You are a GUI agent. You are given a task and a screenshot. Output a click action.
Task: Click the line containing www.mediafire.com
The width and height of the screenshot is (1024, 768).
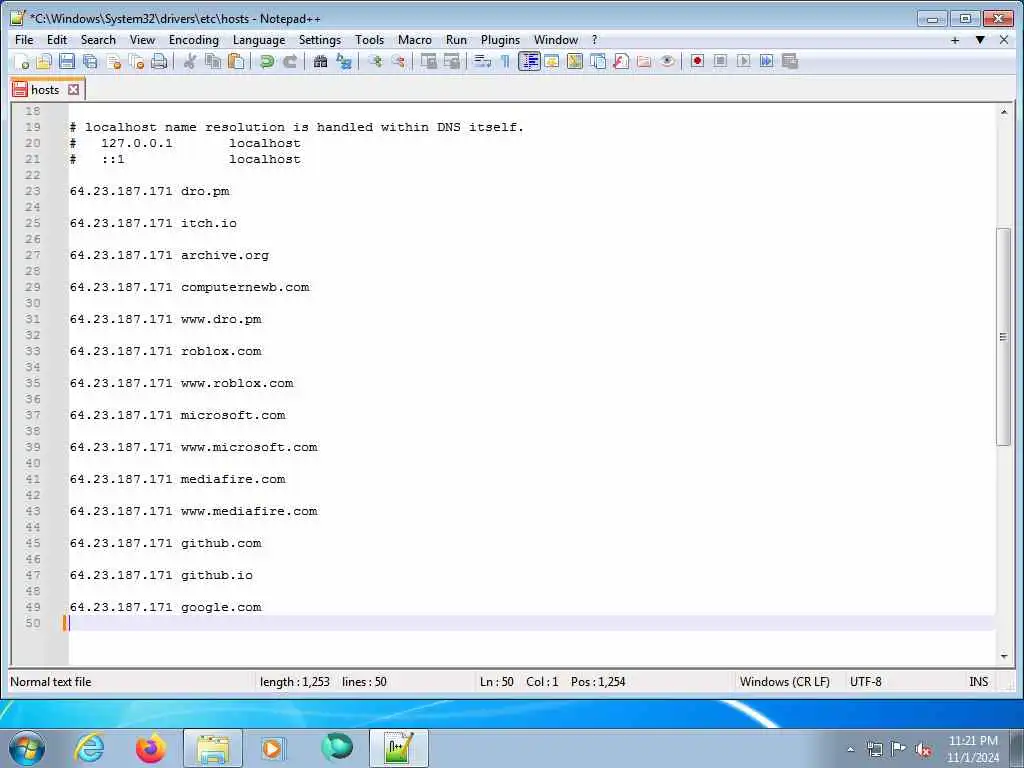click(x=193, y=511)
